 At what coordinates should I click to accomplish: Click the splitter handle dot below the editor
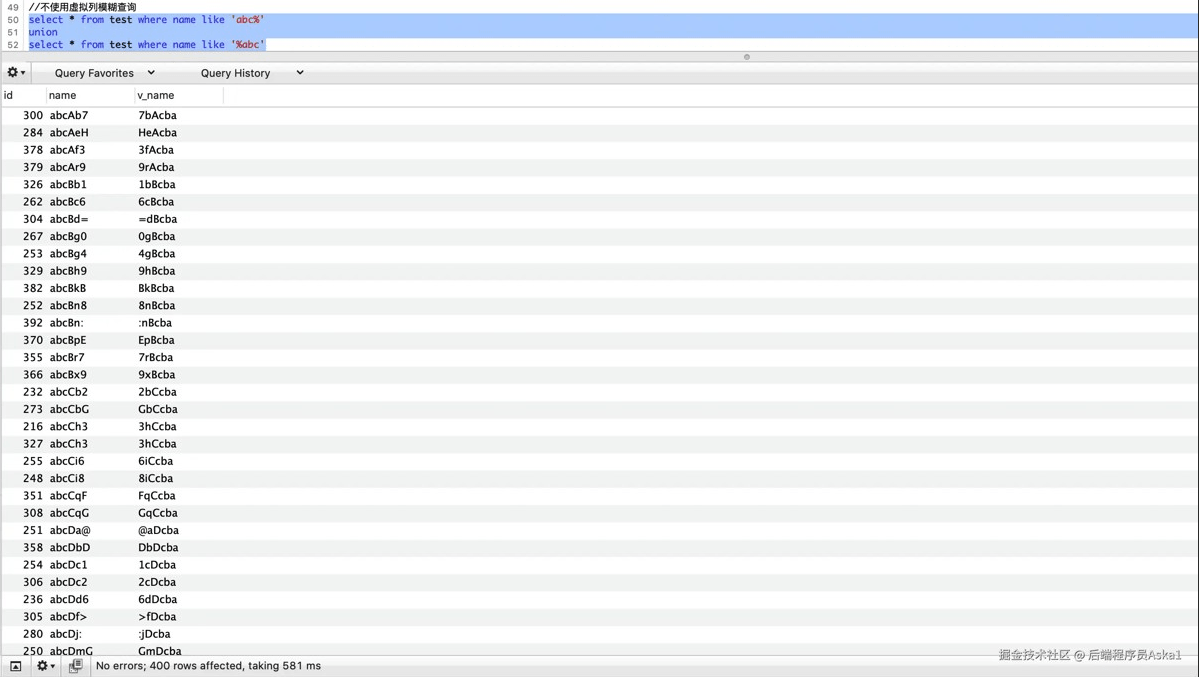[x=747, y=57]
